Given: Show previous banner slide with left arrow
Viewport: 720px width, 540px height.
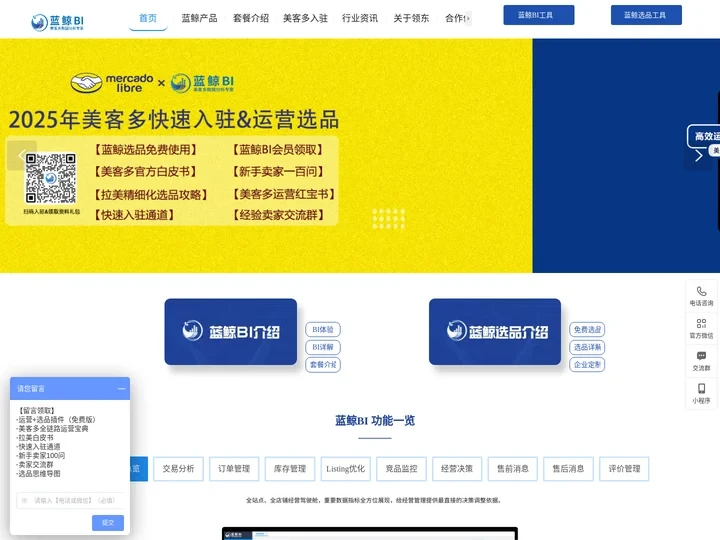Looking at the screenshot, I should pyautogui.click(x=22, y=156).
